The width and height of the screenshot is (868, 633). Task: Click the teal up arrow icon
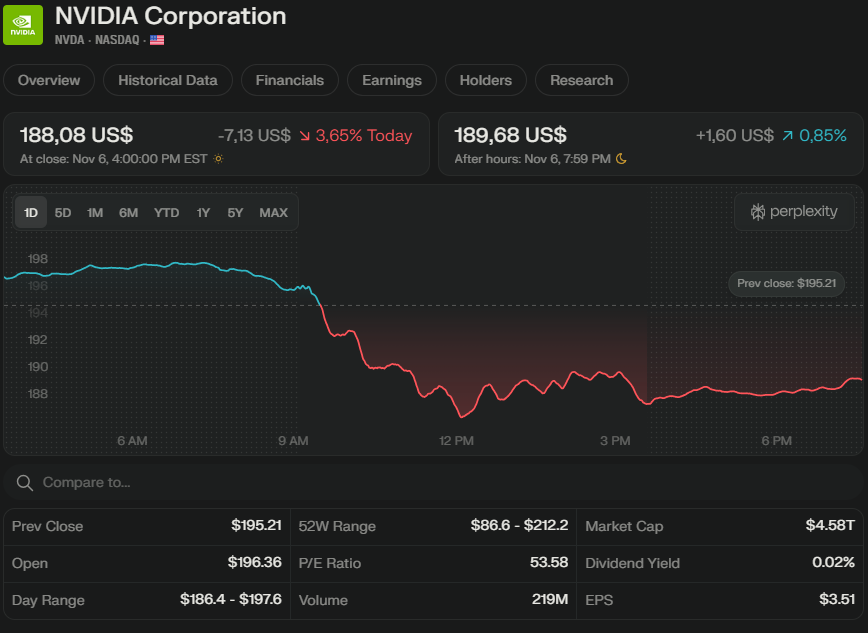coord(788,136)
